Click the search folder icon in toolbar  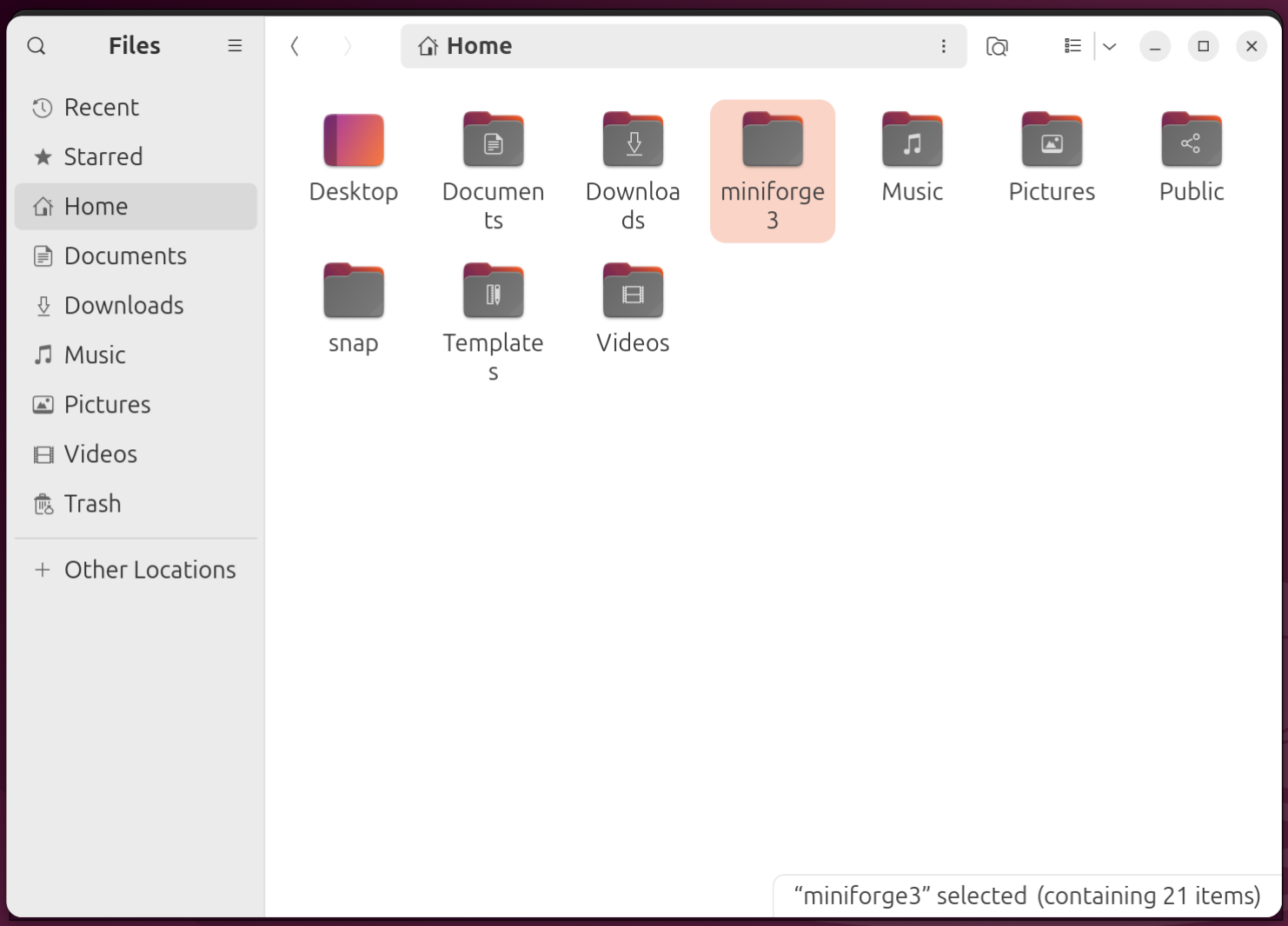(997, 46)
